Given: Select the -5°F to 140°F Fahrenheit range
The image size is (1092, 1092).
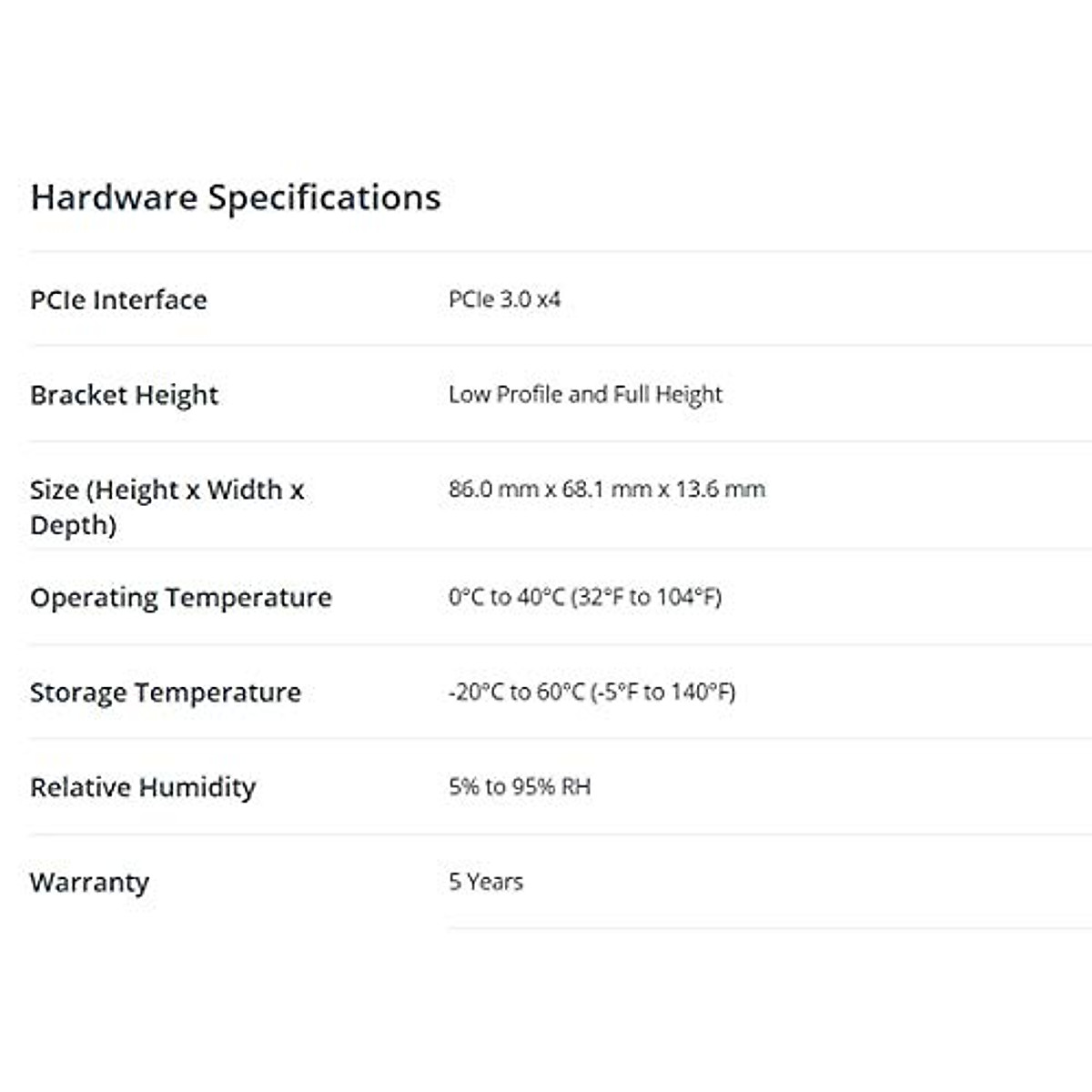Looking at the screenshot, I should (x=662, y=692).
